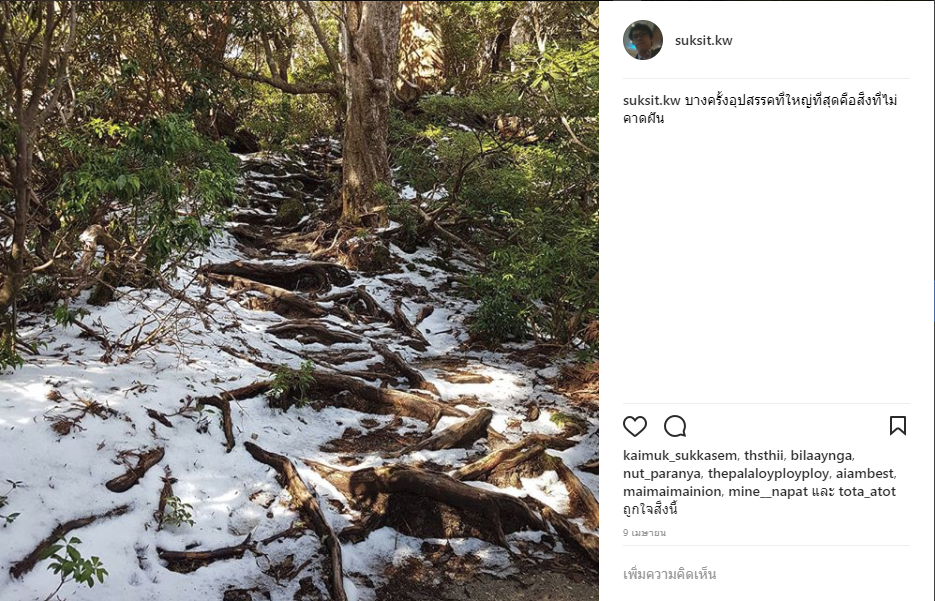Open thepalaloyployploy liker profile
Screen dimensions: 935x601
tap(769, 473)
